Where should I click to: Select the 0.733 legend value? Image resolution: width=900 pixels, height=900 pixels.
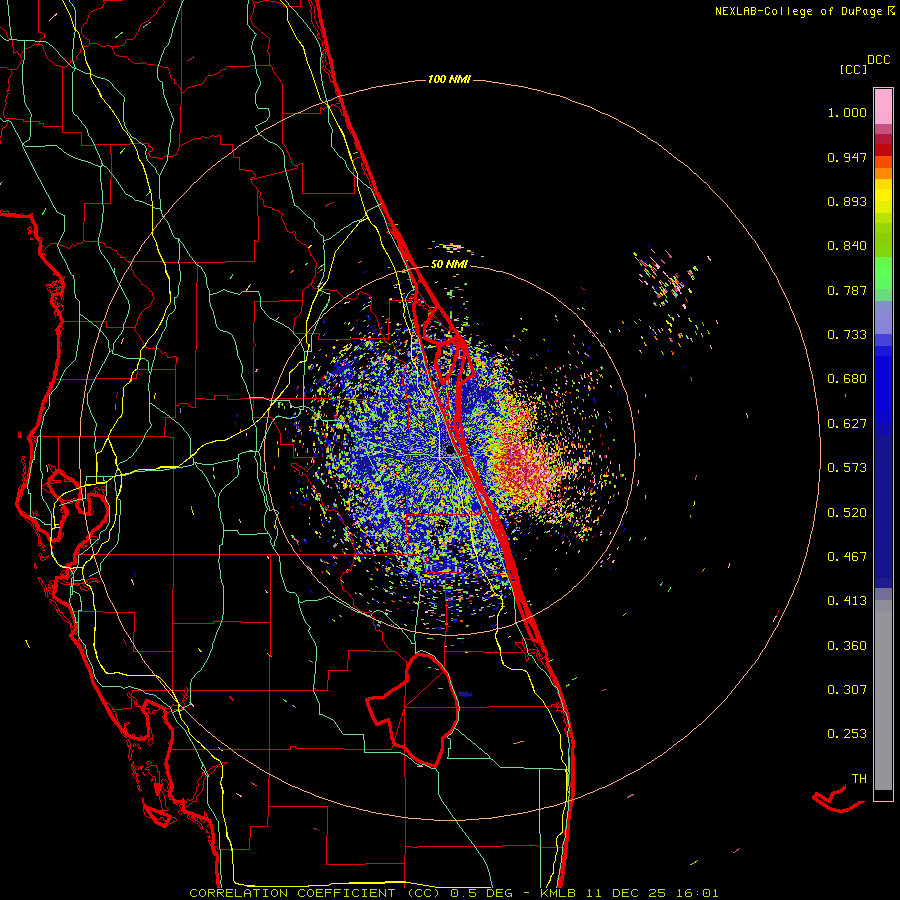click(847, 335)
